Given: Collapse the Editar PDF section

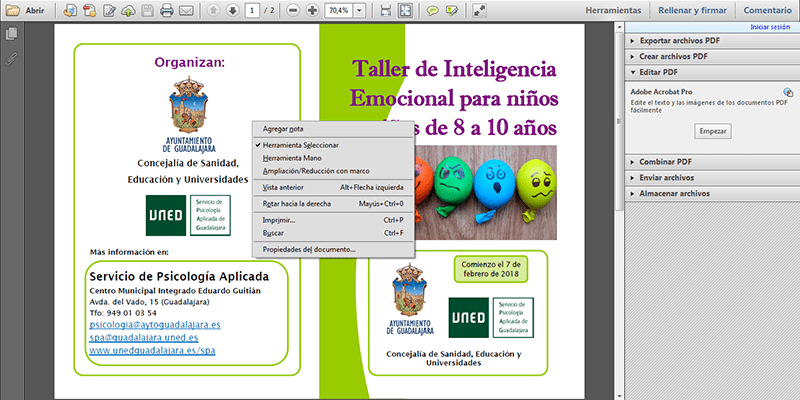Looking at the screenshot, I should point(712,72).
